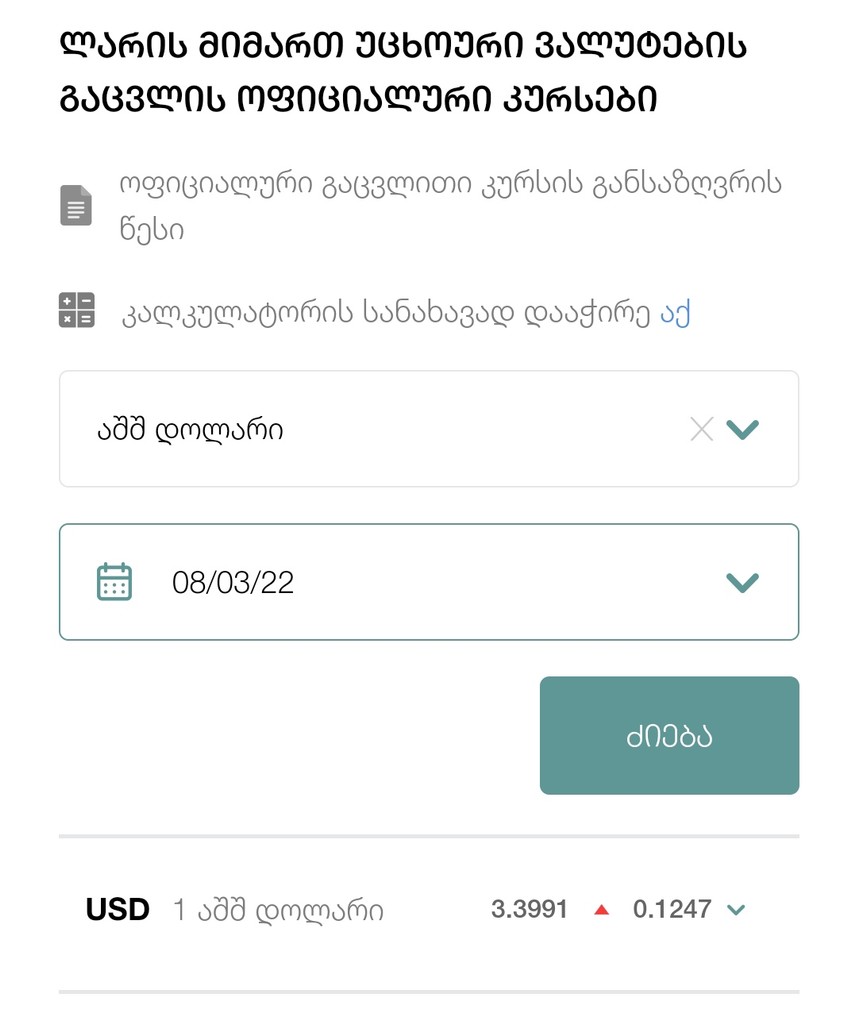Follow the blue აქ link to the calculator
This screenshot has width=857, height=1024.
coord(675,313)
